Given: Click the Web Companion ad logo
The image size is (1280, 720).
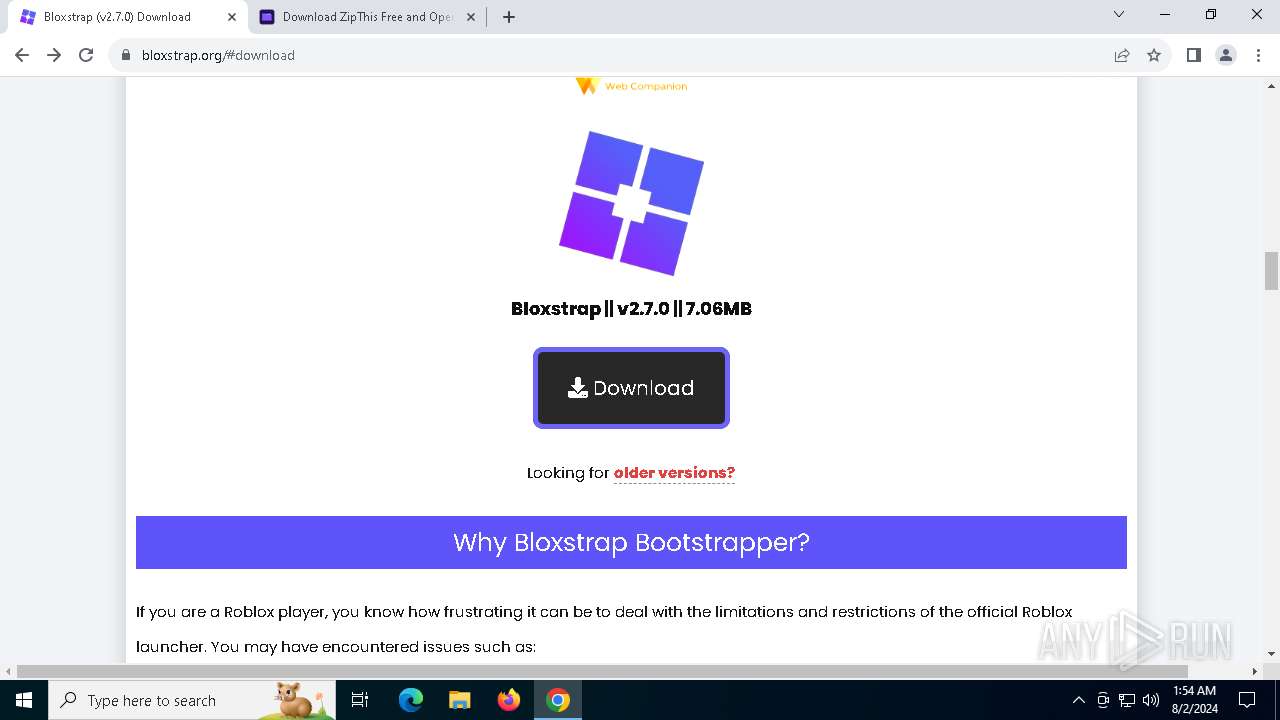Looking at the screenshot, I should (x=631, y=86).
